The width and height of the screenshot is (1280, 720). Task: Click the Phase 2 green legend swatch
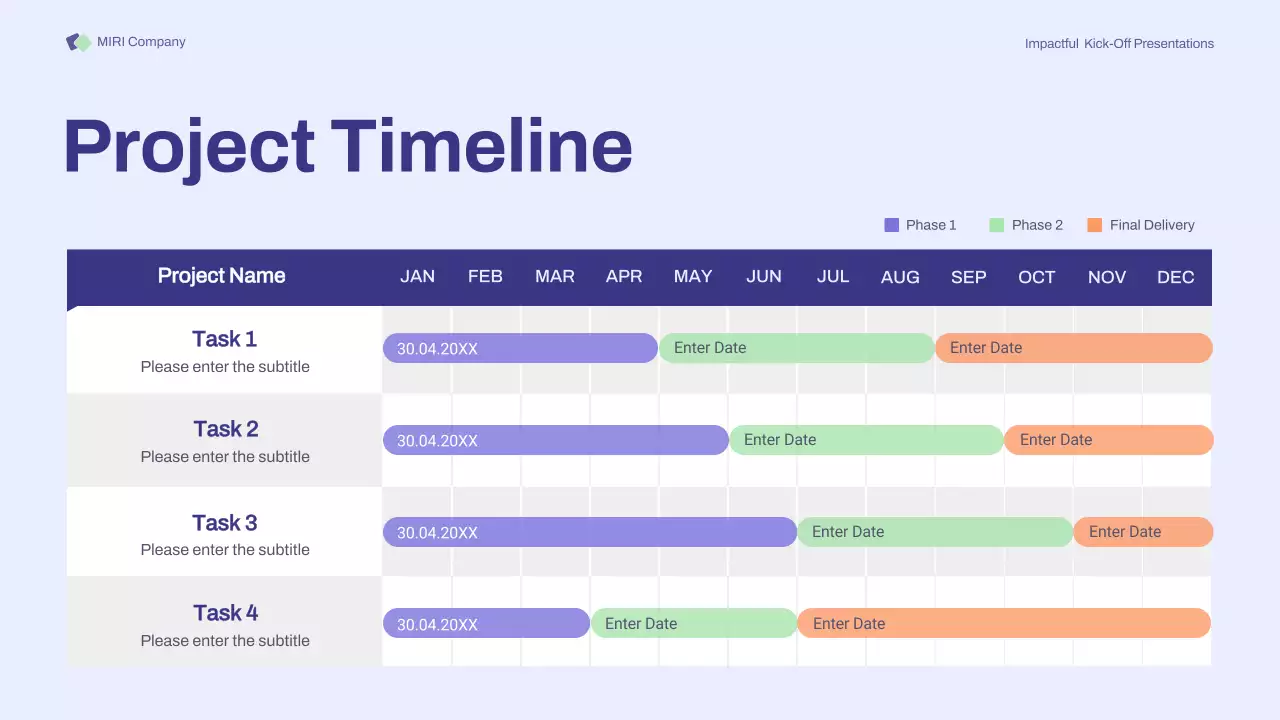pos(996,225)
